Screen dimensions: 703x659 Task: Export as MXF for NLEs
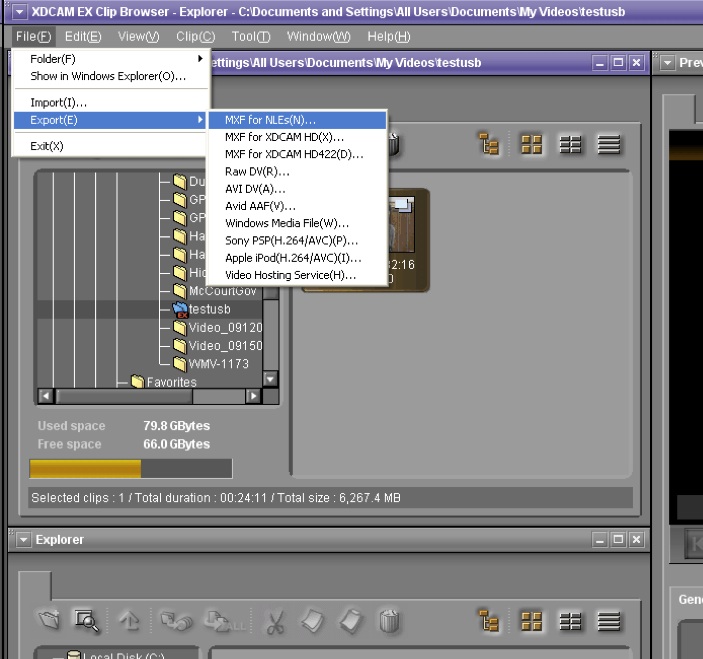[x=297, y=120]
